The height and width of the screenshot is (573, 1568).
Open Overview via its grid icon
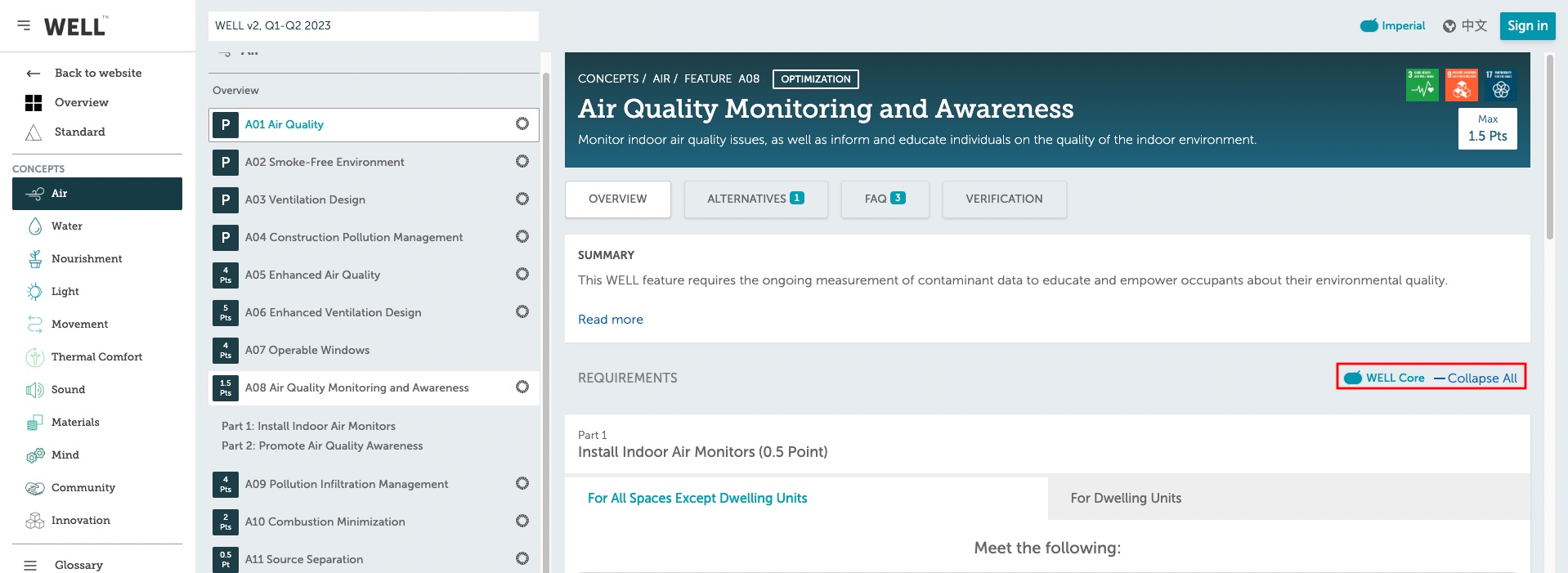[x=34, y=103]
